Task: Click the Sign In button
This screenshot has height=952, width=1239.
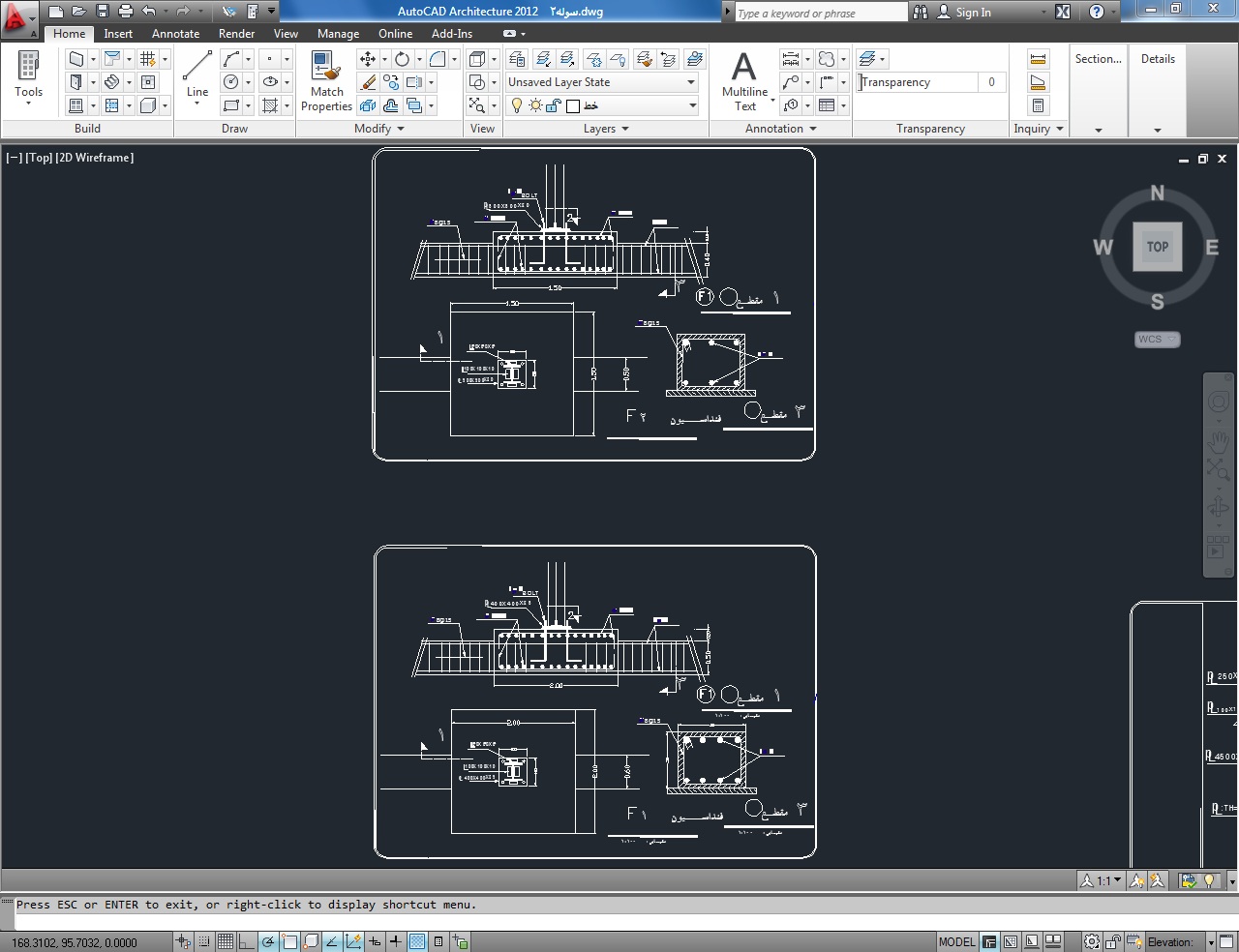Action: pyautogui.click(x=973, y=13)
